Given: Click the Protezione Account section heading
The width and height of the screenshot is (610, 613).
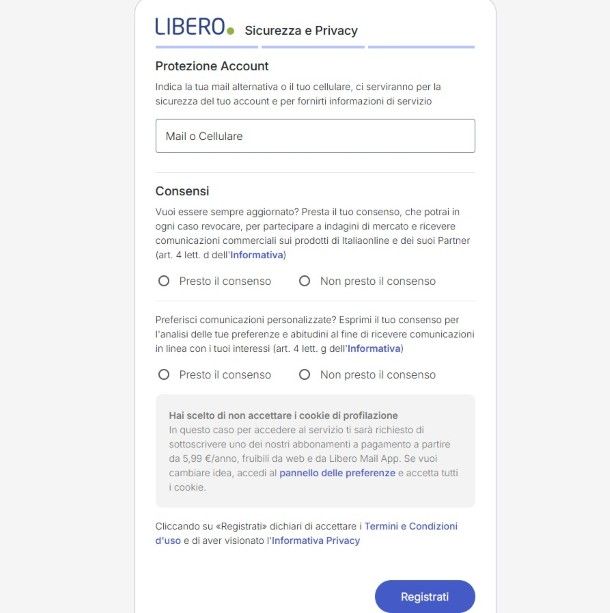Looking at the screenshot, I should 212,66.
